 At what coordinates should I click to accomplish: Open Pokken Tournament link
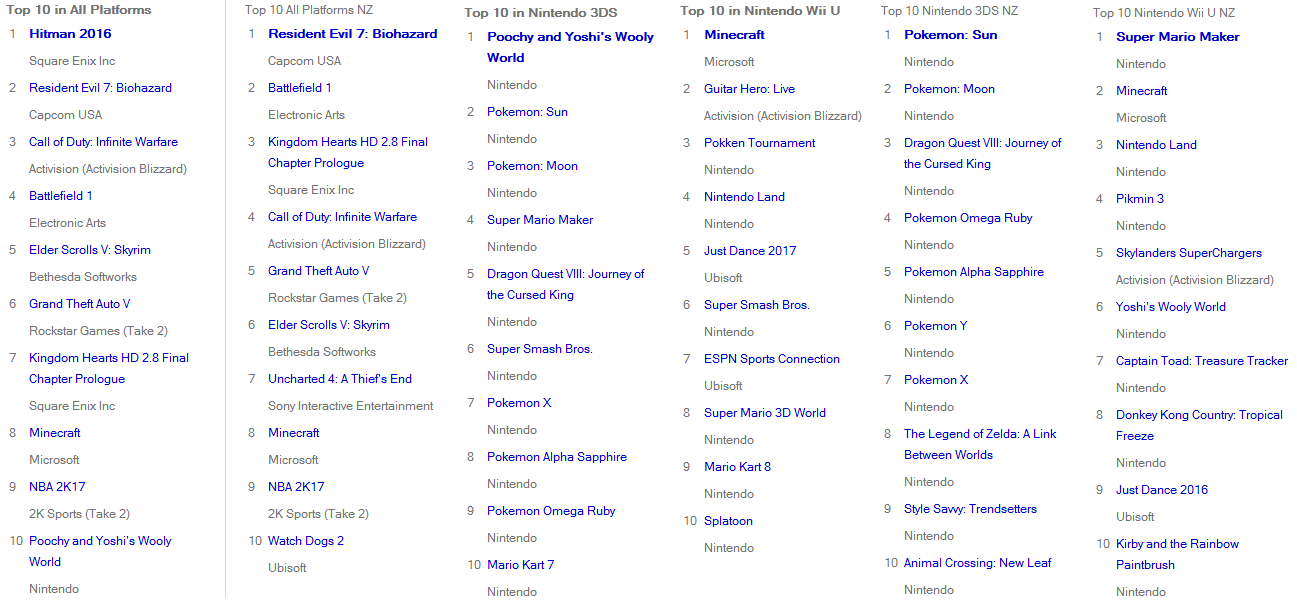[759, 143]
